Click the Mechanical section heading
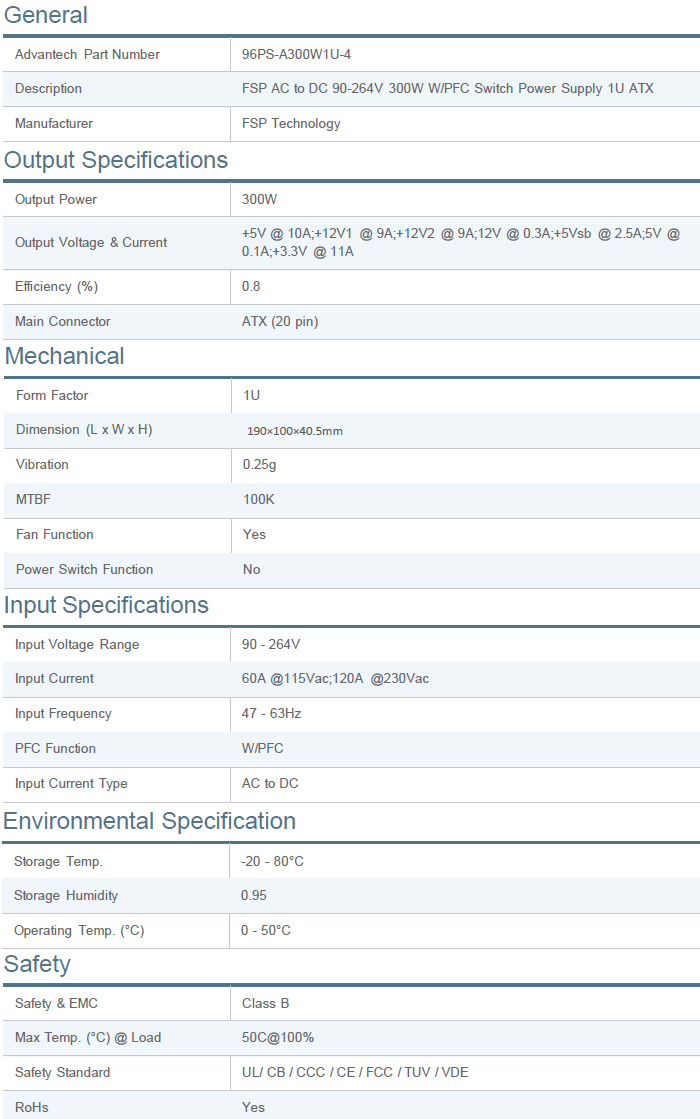Viewport: 700px width, 1119px height. pos(65,356)
